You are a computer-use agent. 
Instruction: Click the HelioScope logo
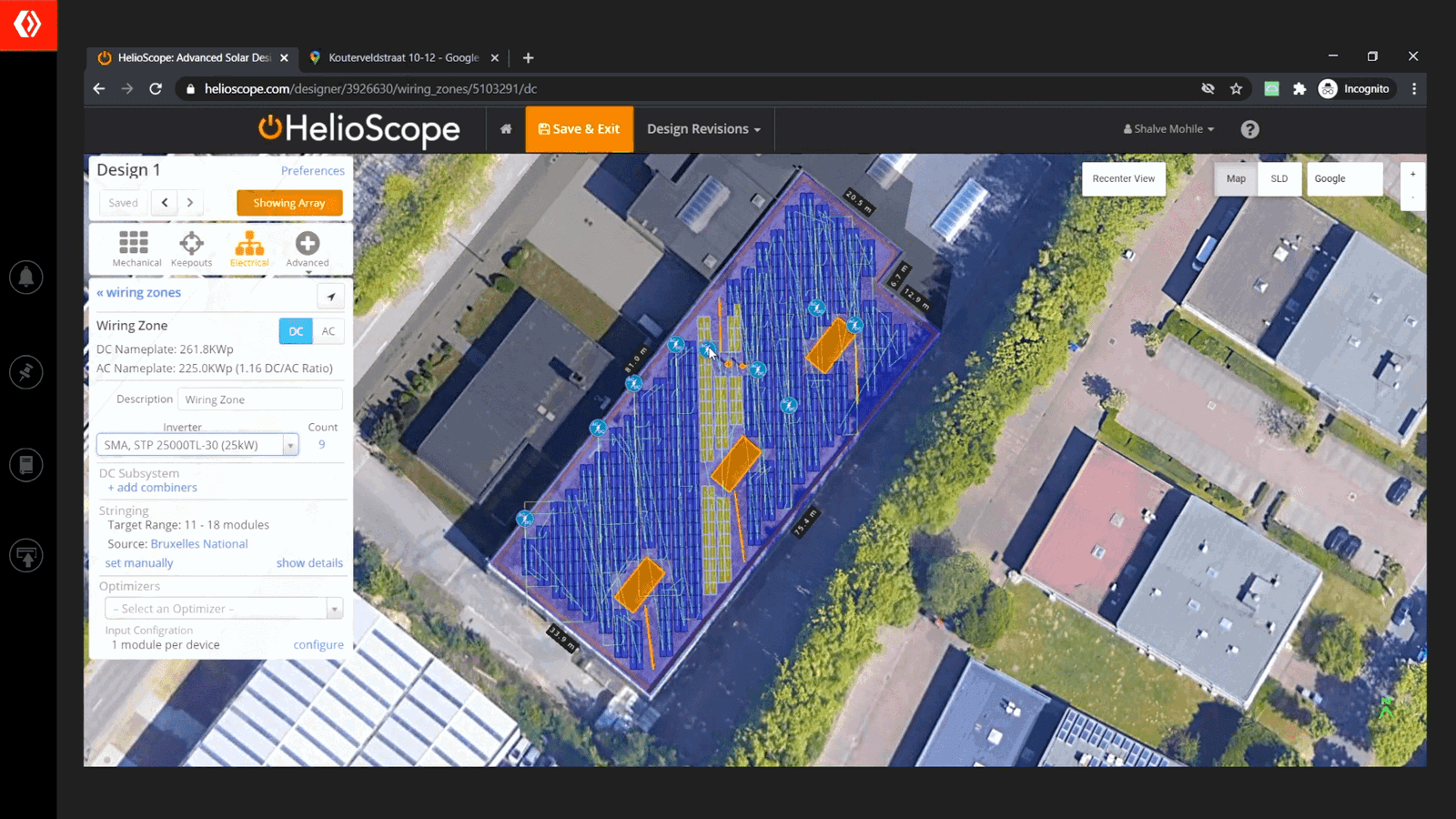359,129
